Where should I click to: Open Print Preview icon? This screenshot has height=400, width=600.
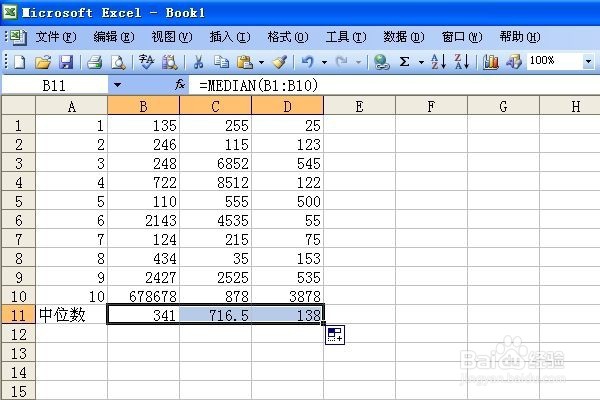click(118, 62)
